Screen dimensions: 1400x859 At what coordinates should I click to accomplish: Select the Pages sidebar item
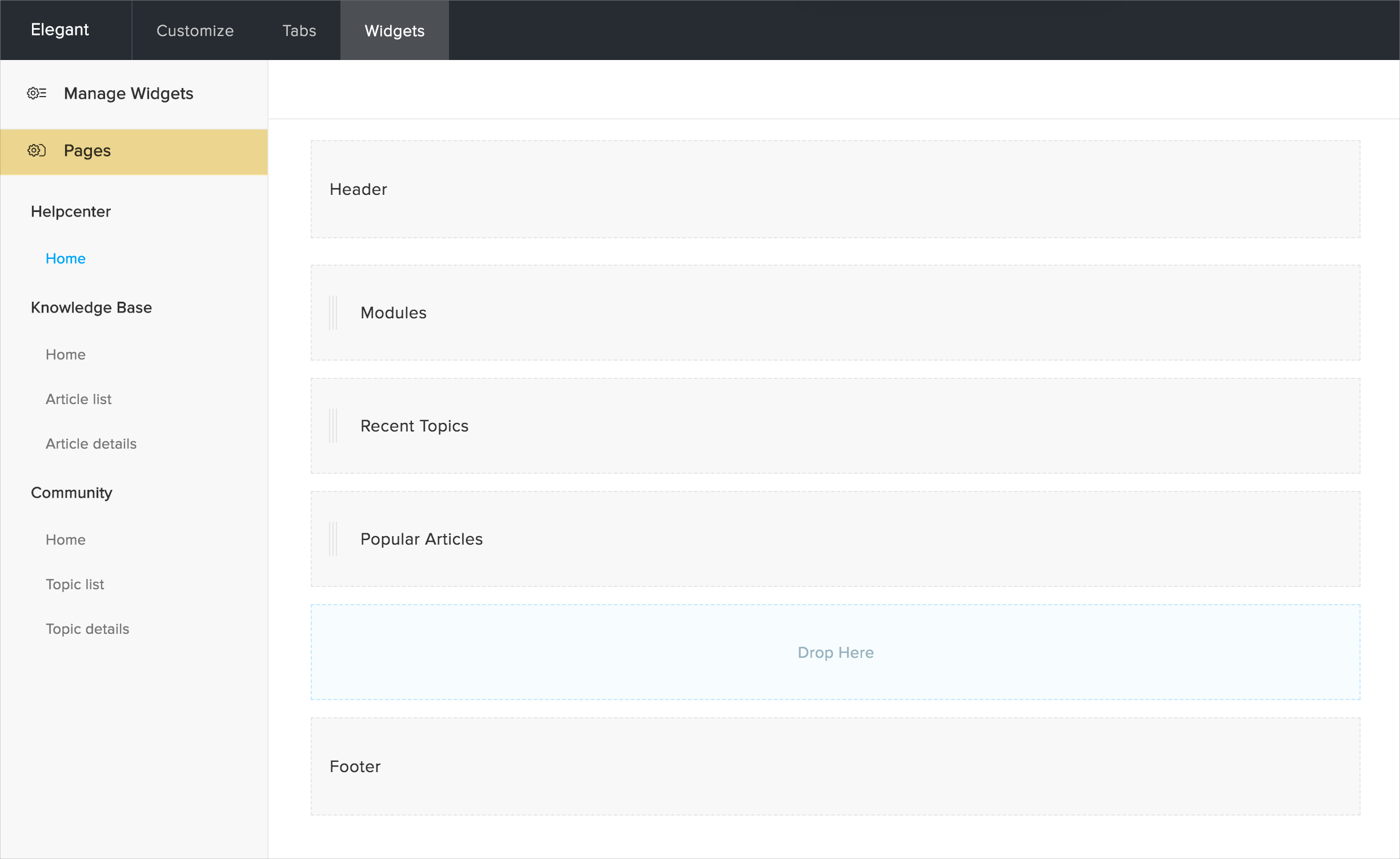[87, 151]
